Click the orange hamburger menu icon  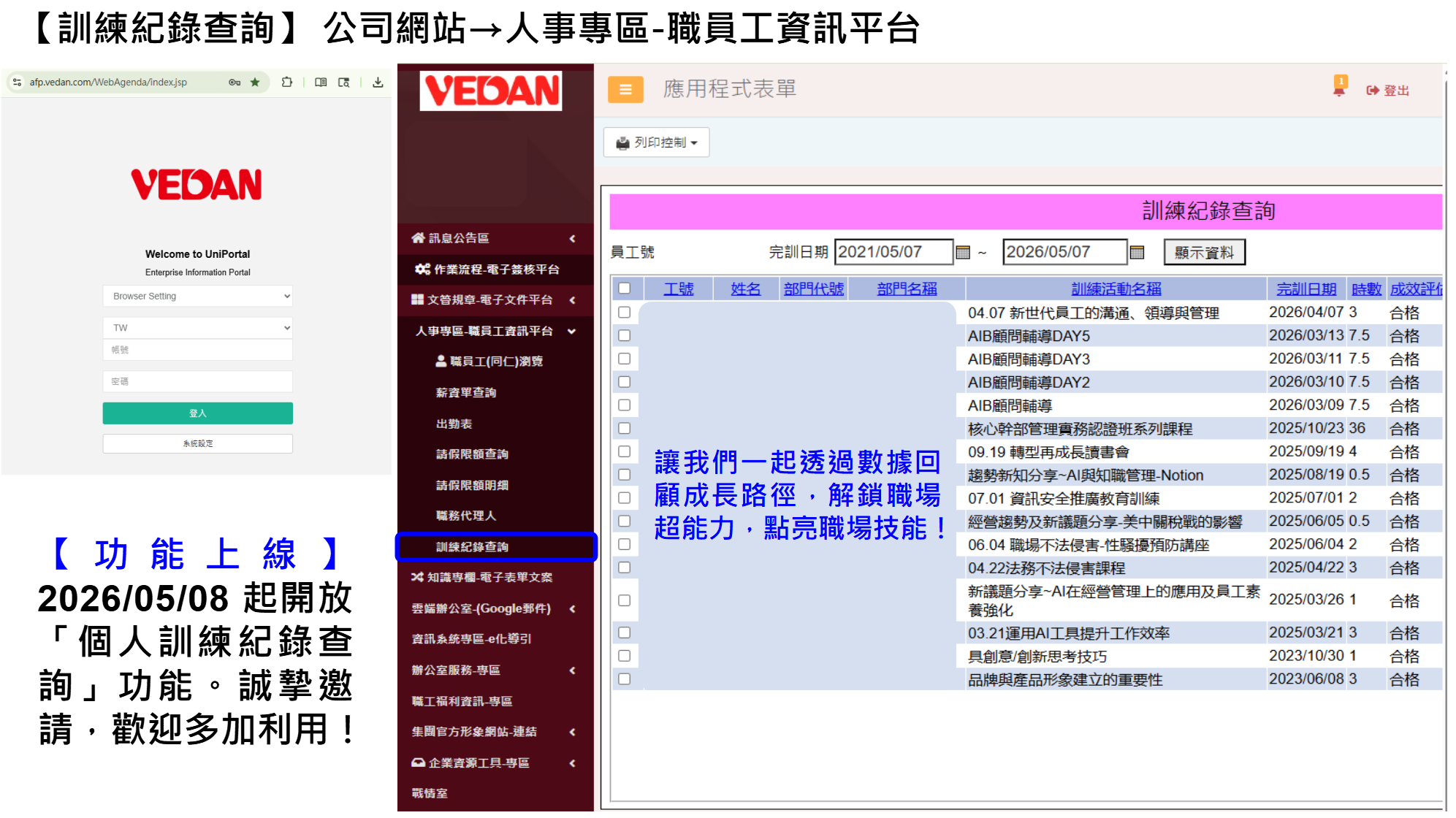click(x=625, y=90)
